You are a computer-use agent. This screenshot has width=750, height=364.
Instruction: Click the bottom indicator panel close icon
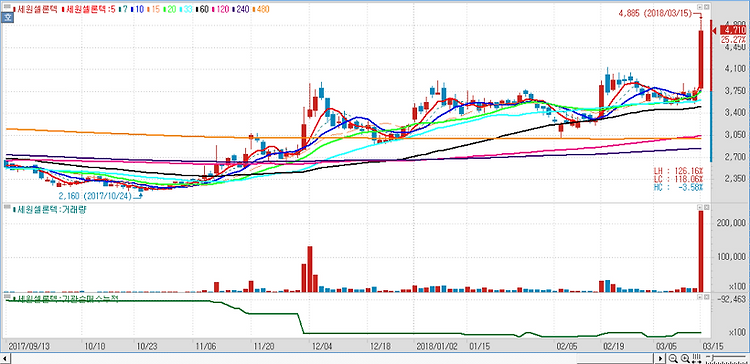(706, 297)
